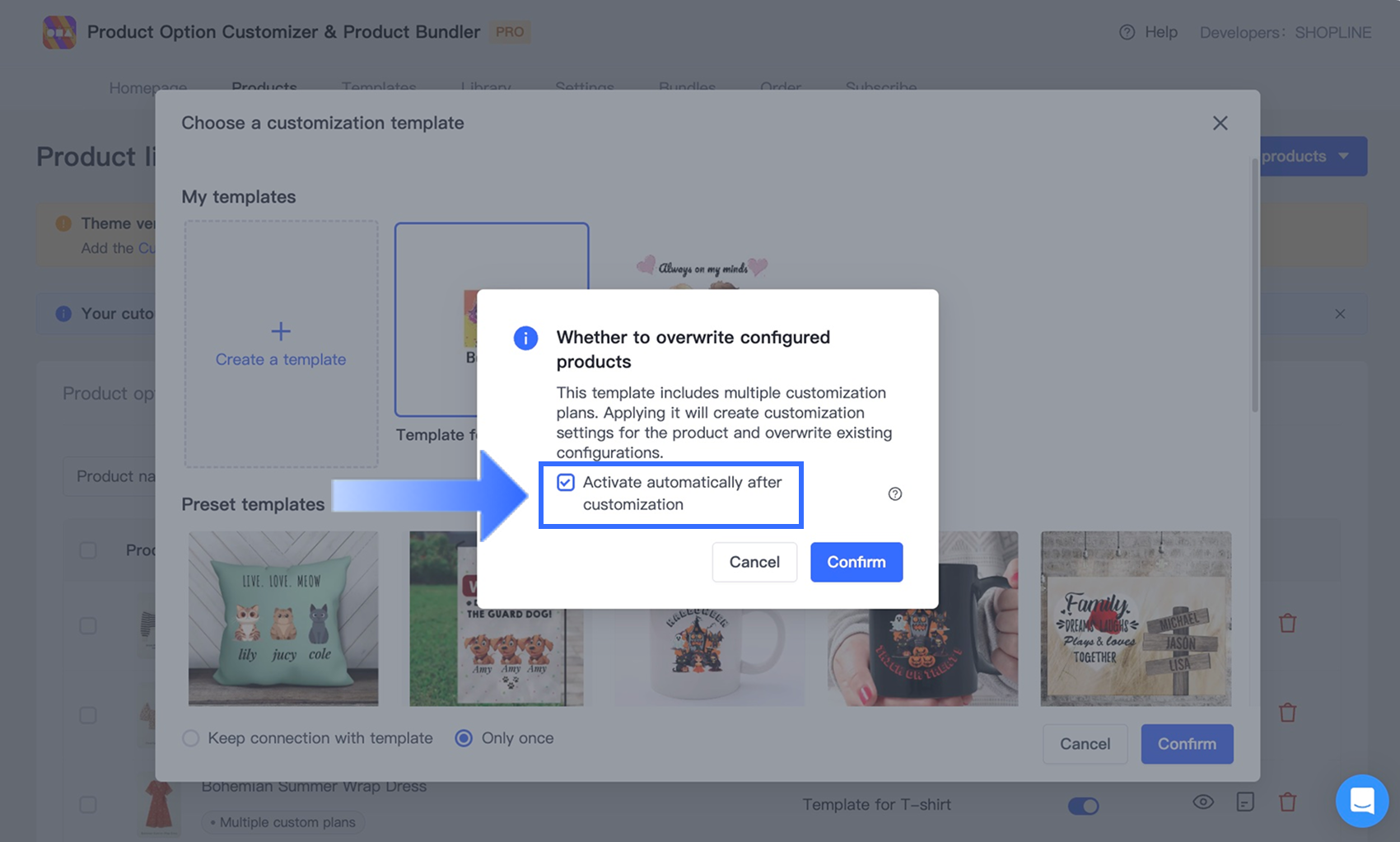The width and height of the screenshot is (1400, 842).
Task: Open the note icon in the Bohemian Dress row
Action: [x=1245, y=802]
